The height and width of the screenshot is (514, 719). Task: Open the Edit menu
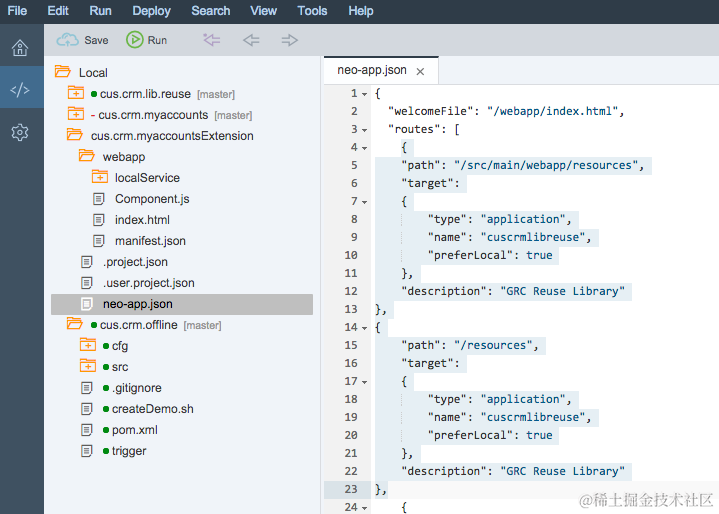(x=58, y=11)
